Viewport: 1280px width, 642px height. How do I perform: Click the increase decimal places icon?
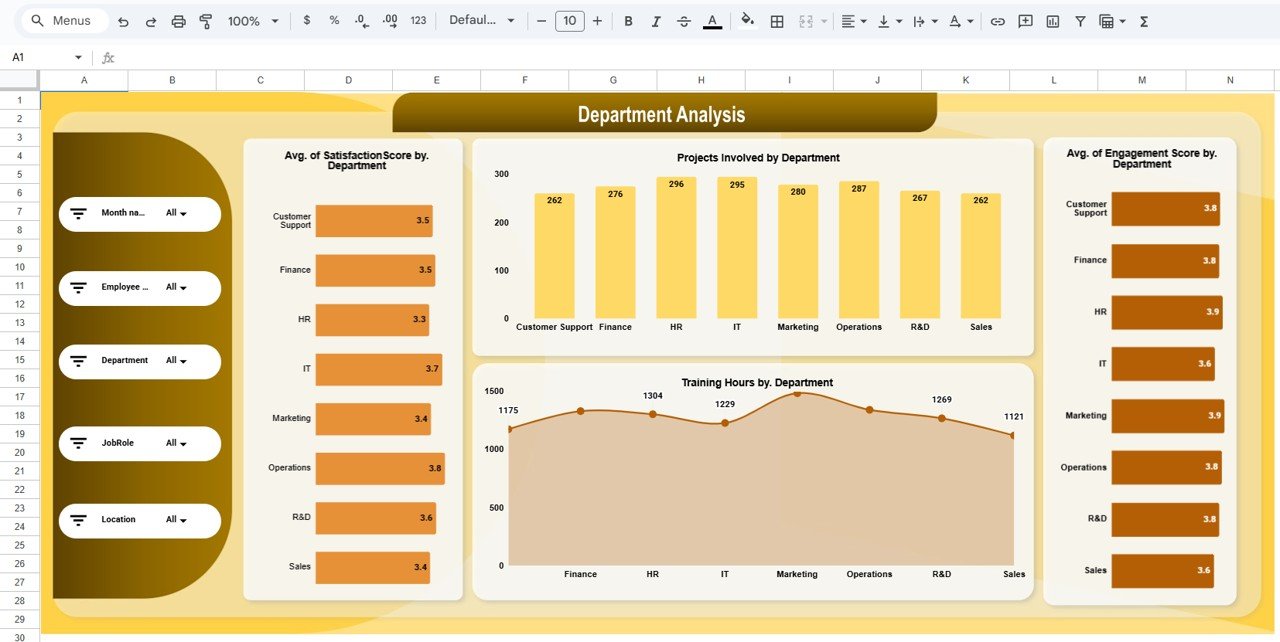389,20
